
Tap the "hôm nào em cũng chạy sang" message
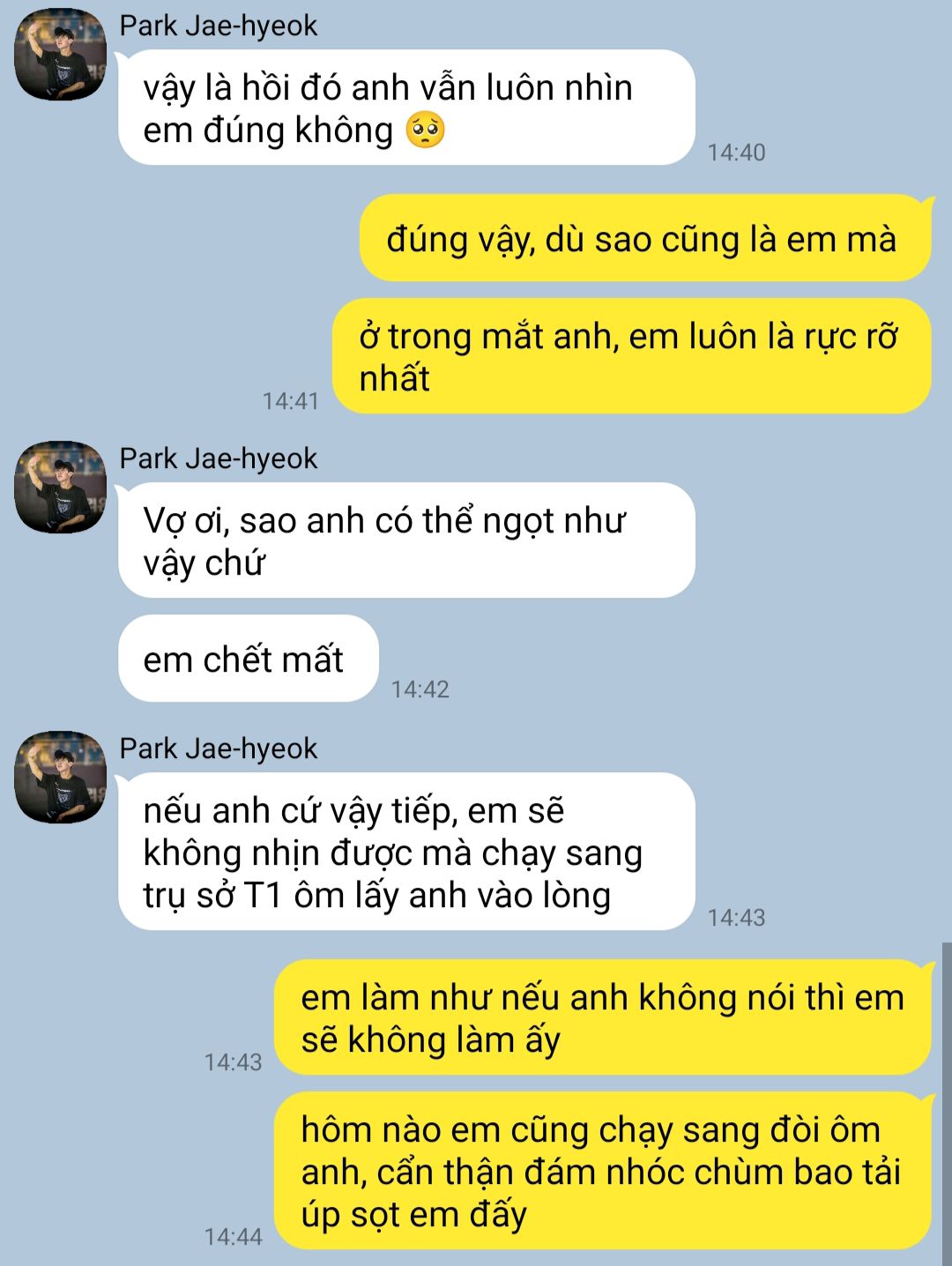[x=603, y=1171]
